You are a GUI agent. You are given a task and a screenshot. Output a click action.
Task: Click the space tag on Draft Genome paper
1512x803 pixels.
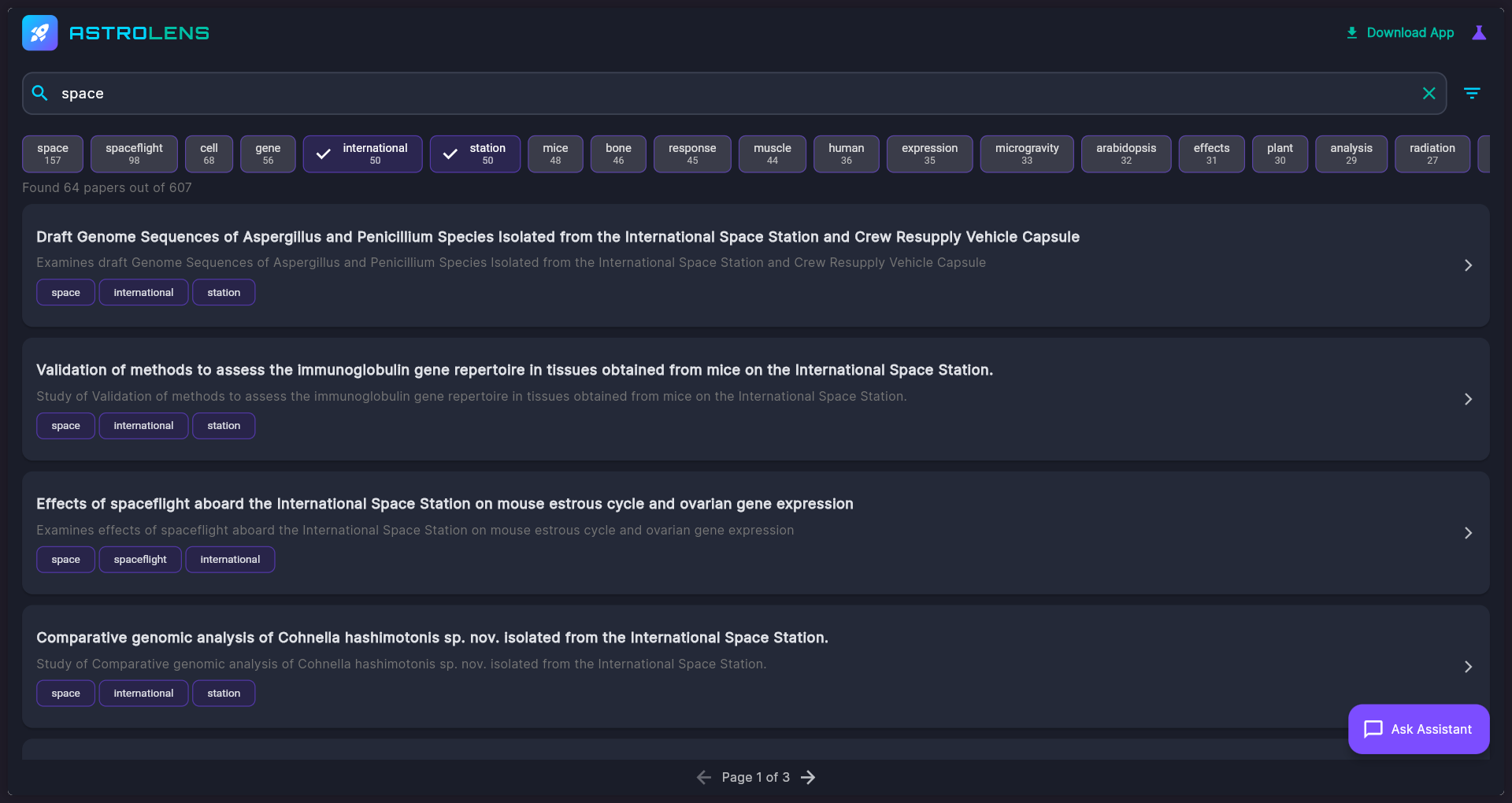(x=65, y=292)
